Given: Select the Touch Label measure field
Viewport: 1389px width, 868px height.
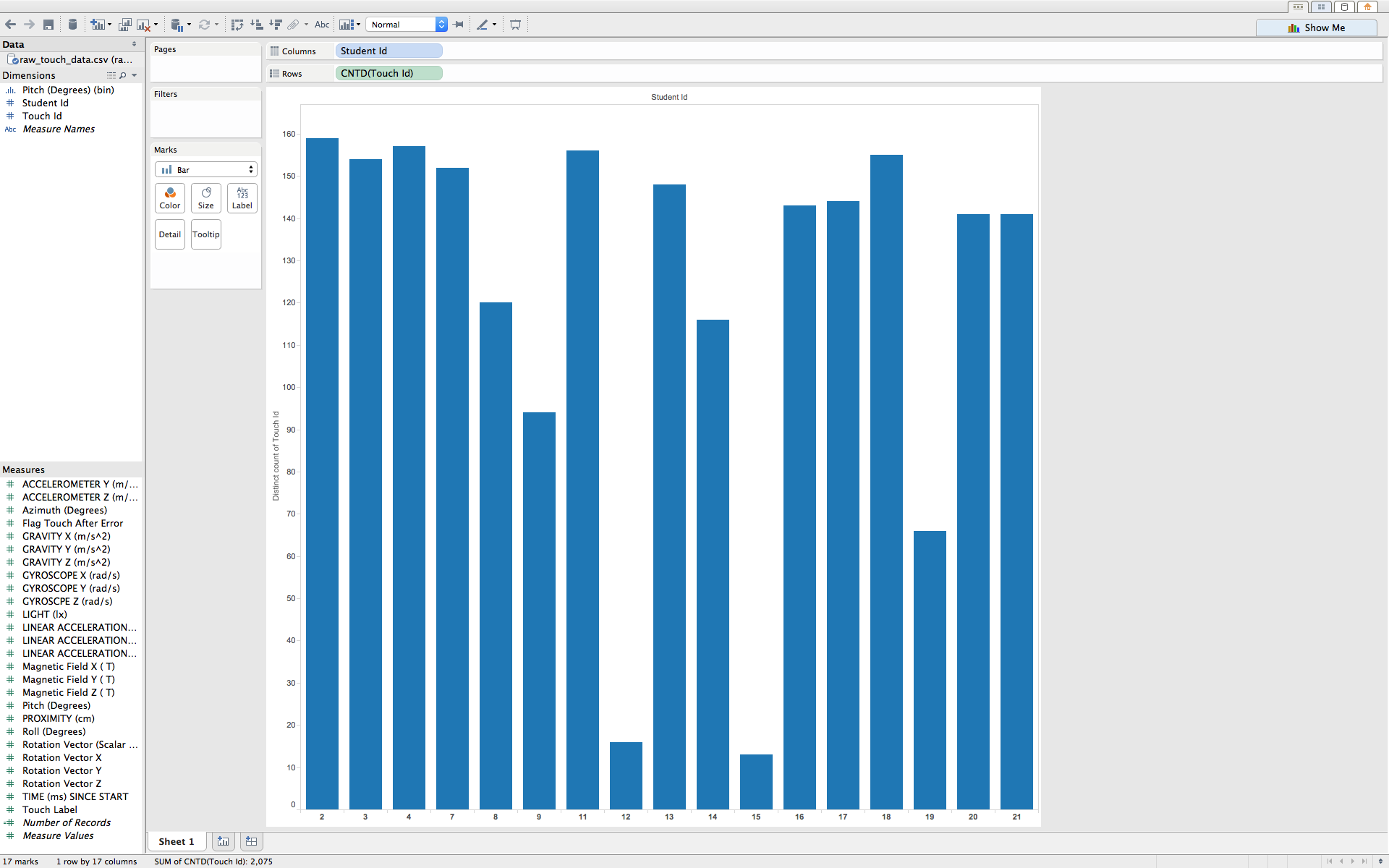Looking at the screenshot, I should pos(49,809).
